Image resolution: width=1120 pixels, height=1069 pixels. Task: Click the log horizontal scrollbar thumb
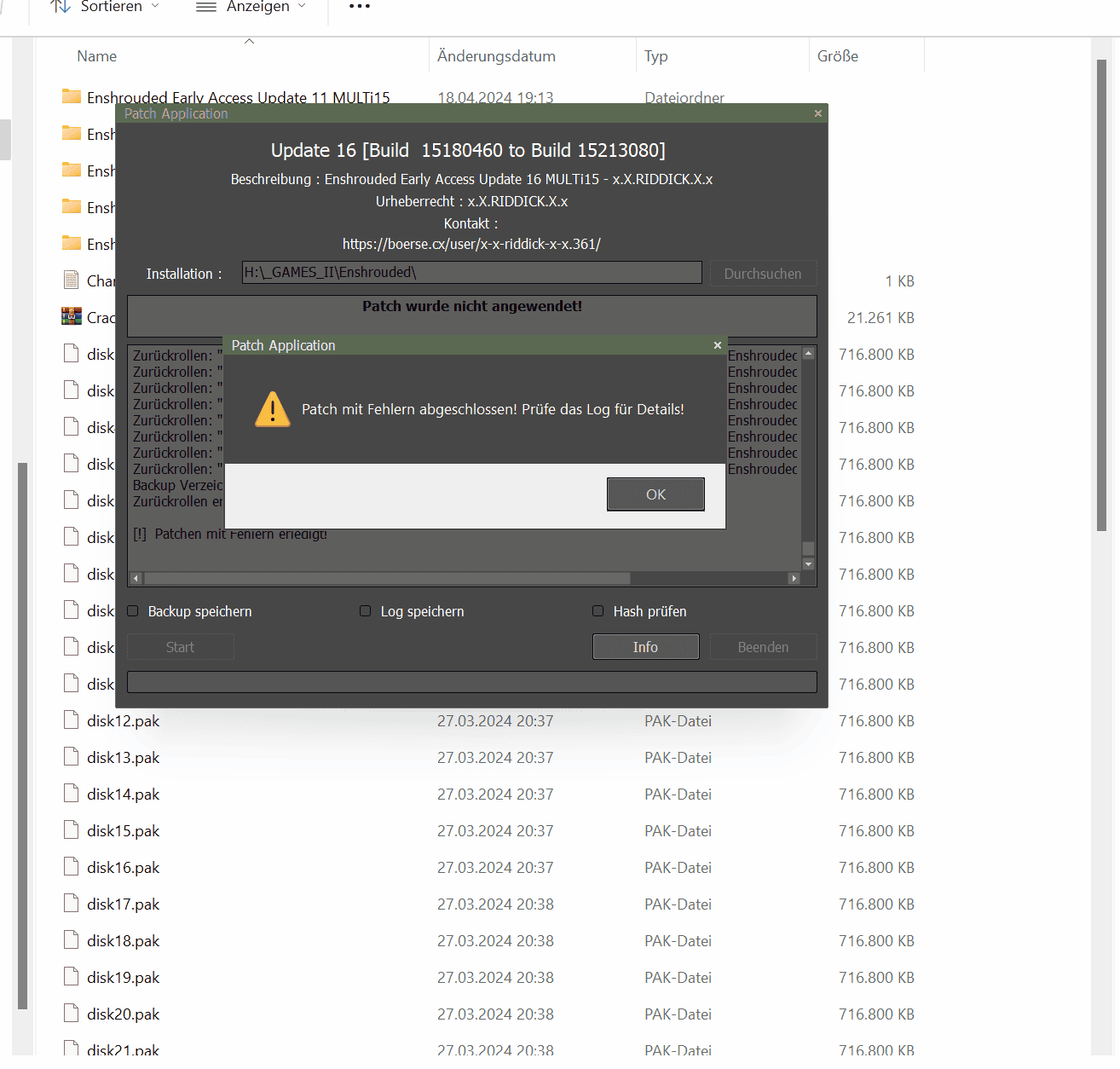[x=387, y=578]
